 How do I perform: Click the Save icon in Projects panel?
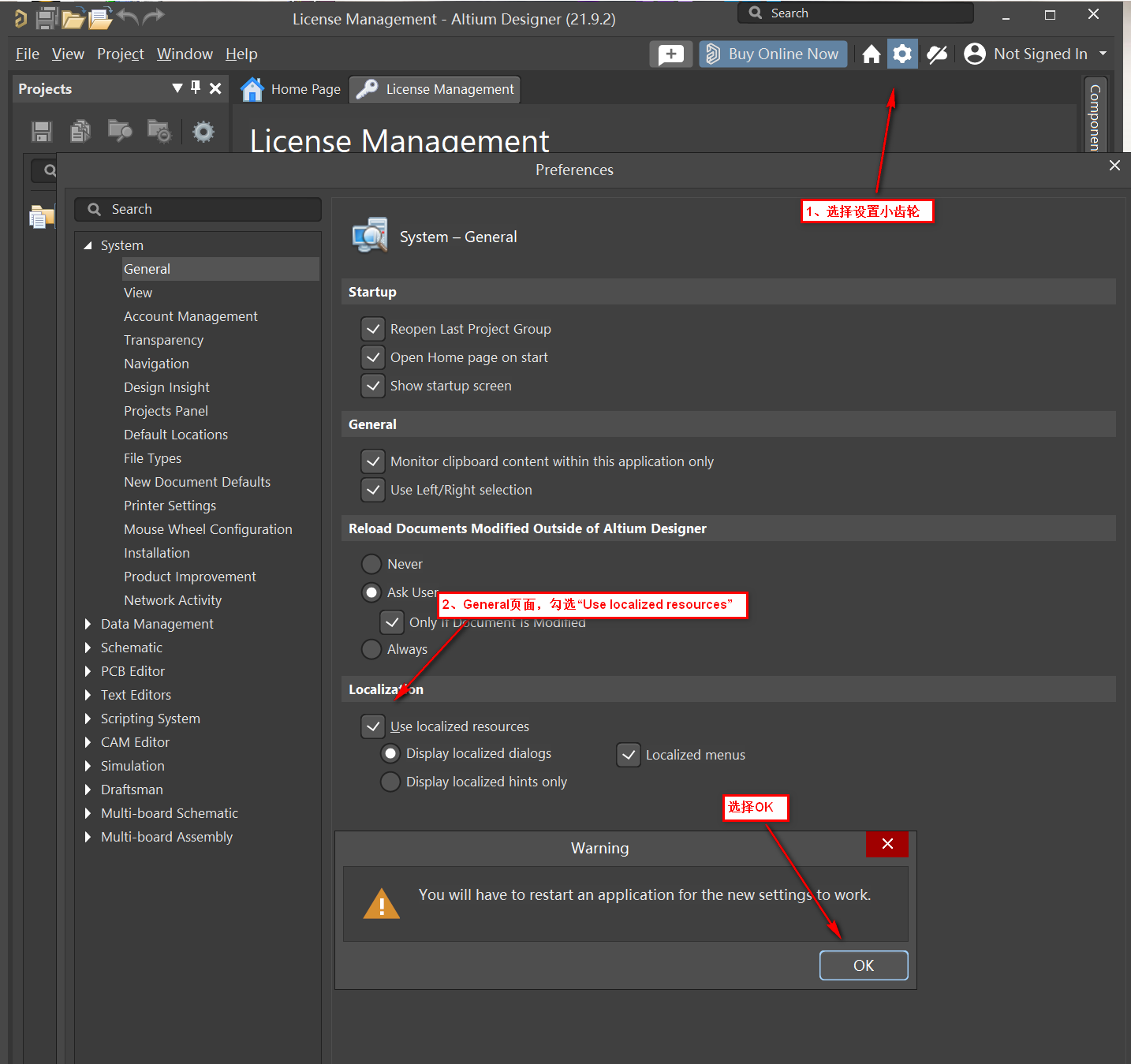[42, 132]
